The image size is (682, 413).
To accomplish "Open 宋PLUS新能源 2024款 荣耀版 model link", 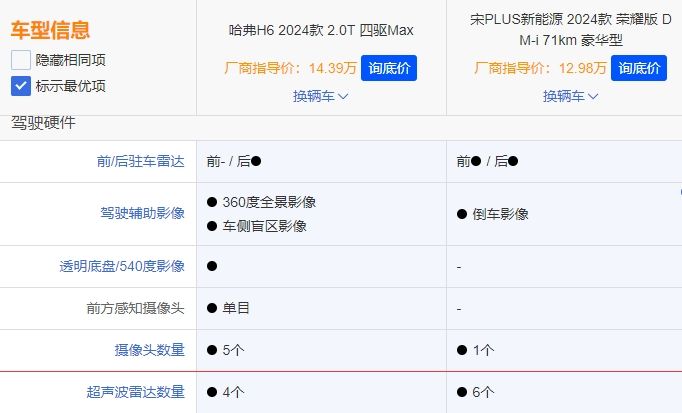I will click(566, 29).
